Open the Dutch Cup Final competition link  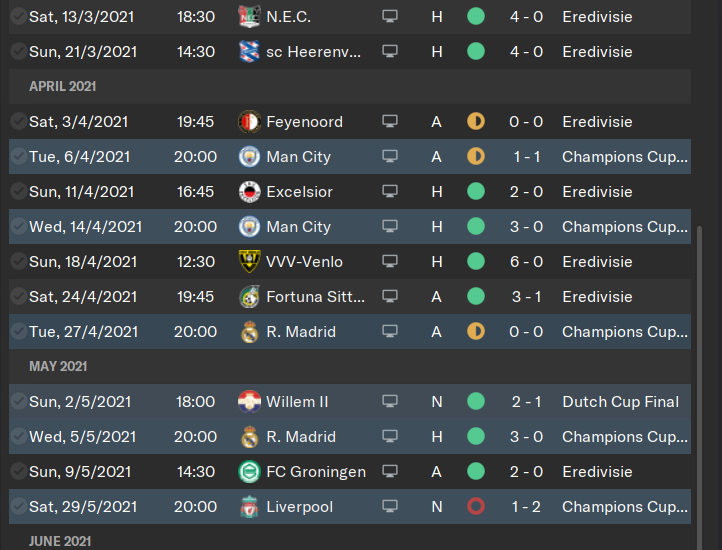[620, 402]
